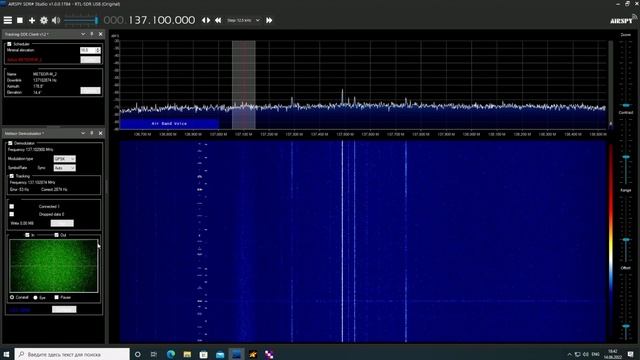Launch Microsoft Edge from the taskbar

171,354
